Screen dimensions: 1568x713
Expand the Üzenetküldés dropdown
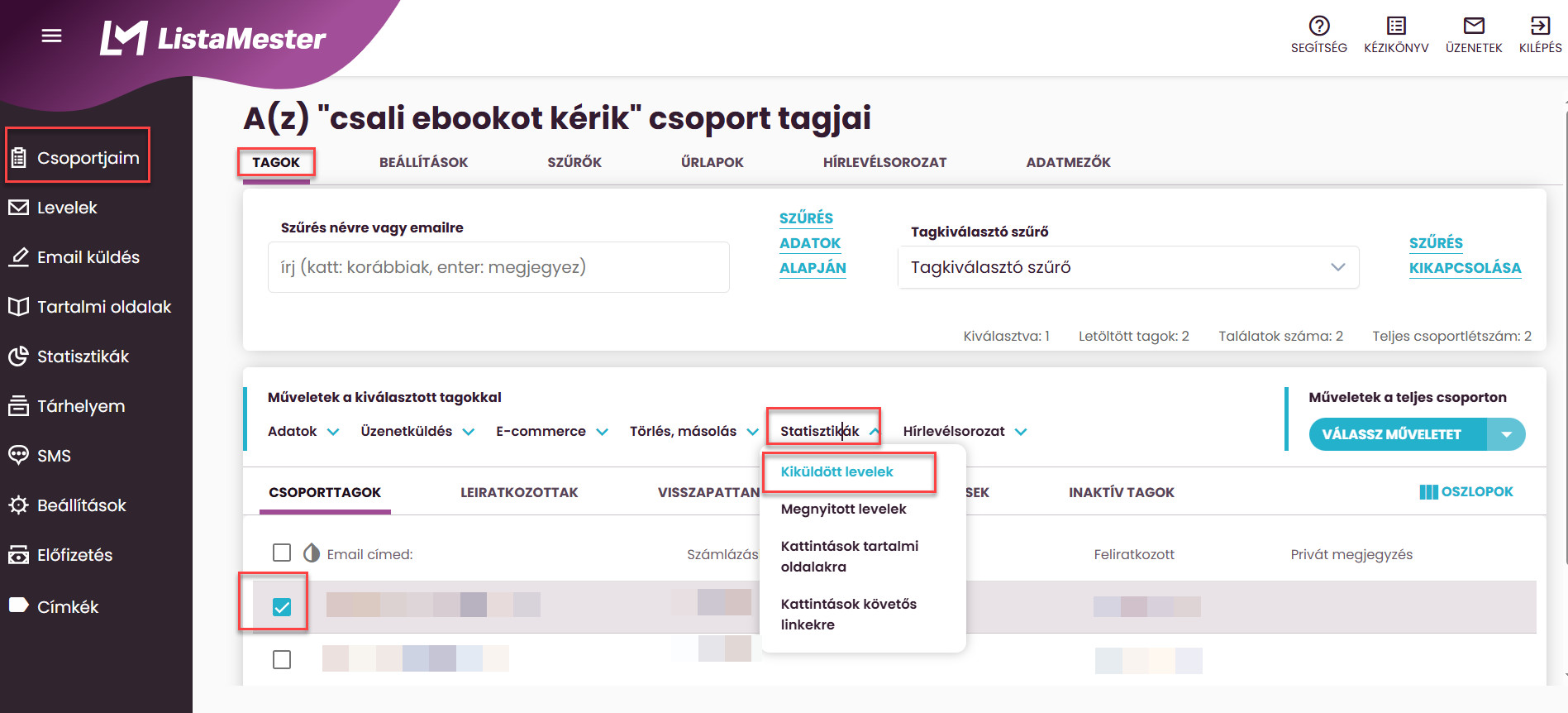[417, 431]
